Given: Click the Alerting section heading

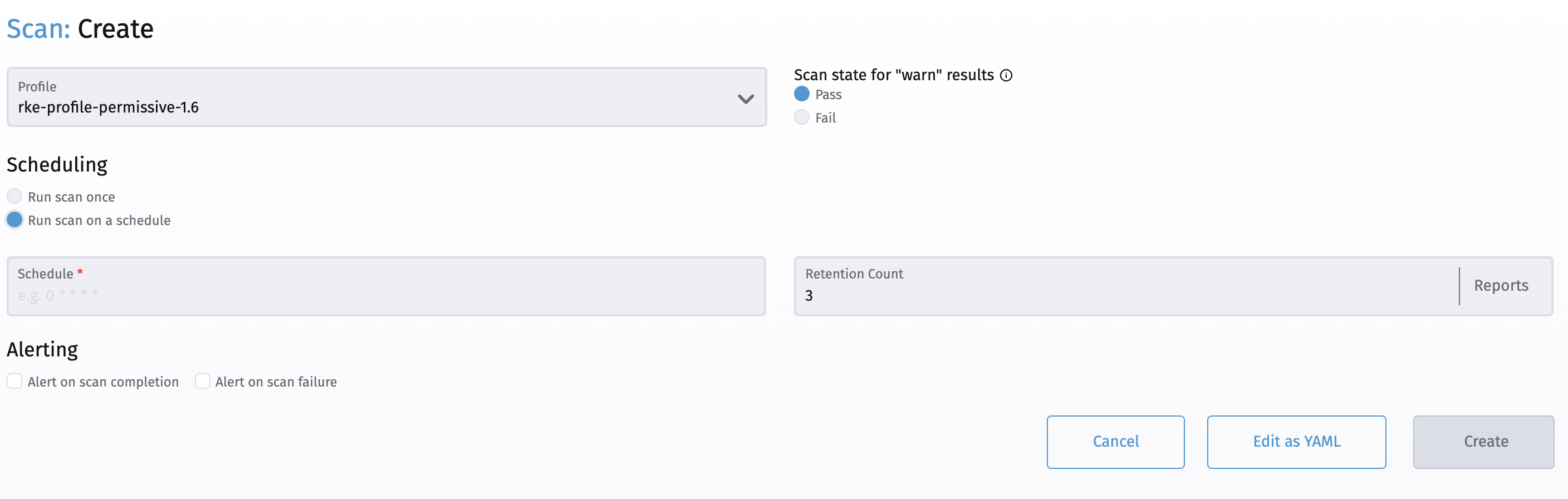Looking at the screenshot, I should coord(42,349).
